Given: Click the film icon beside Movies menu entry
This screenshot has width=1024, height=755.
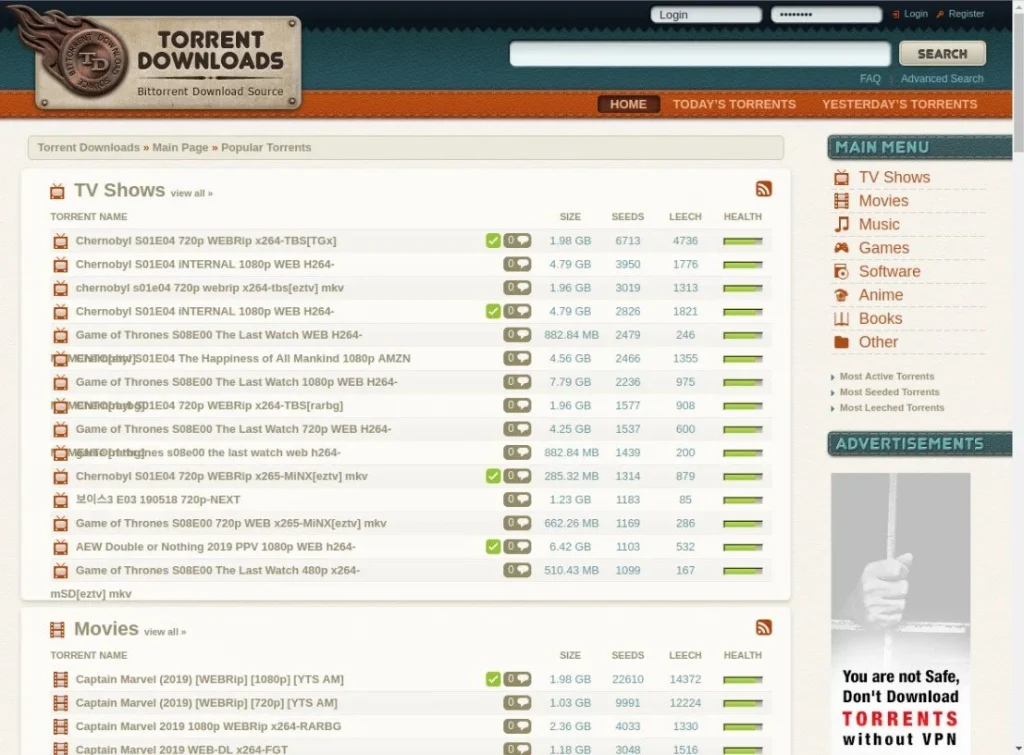Looking at the screenshot, I should tap(842, 201).
